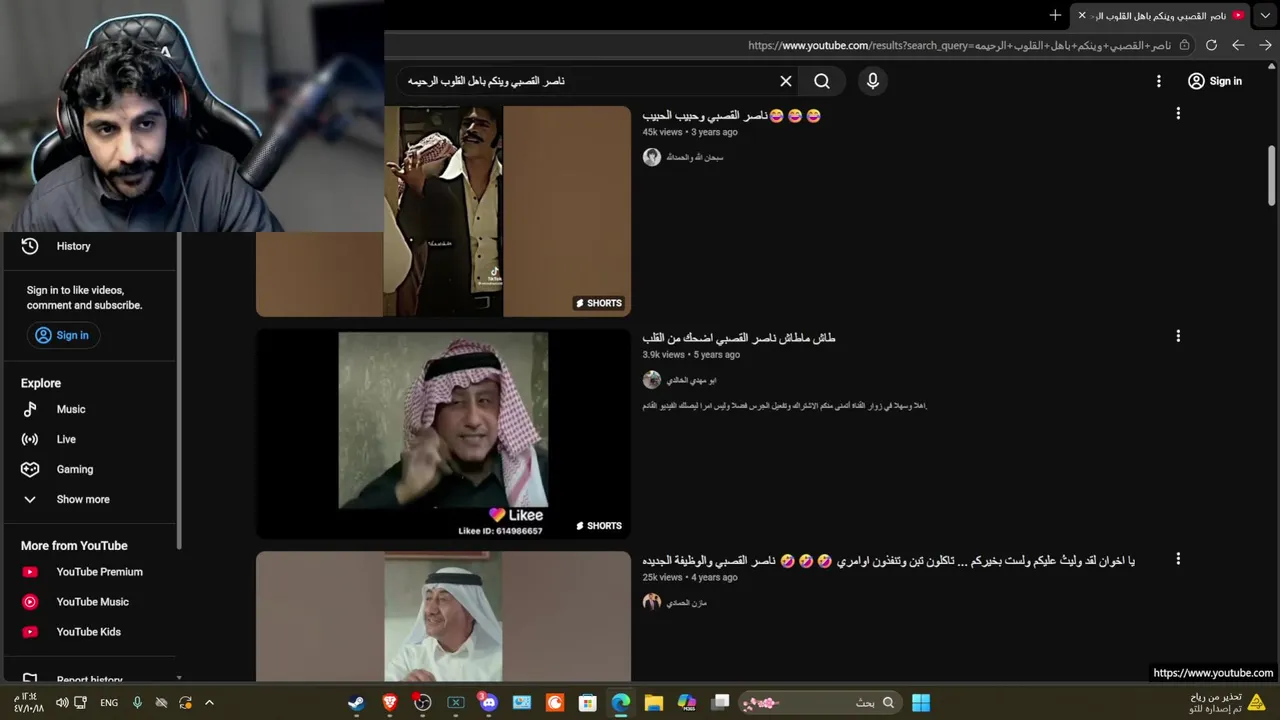Image resolution: width=1280 pixels, height=720 pixels.
Task: Click the ENG language indicator
Action: click(x=109, y=702)
